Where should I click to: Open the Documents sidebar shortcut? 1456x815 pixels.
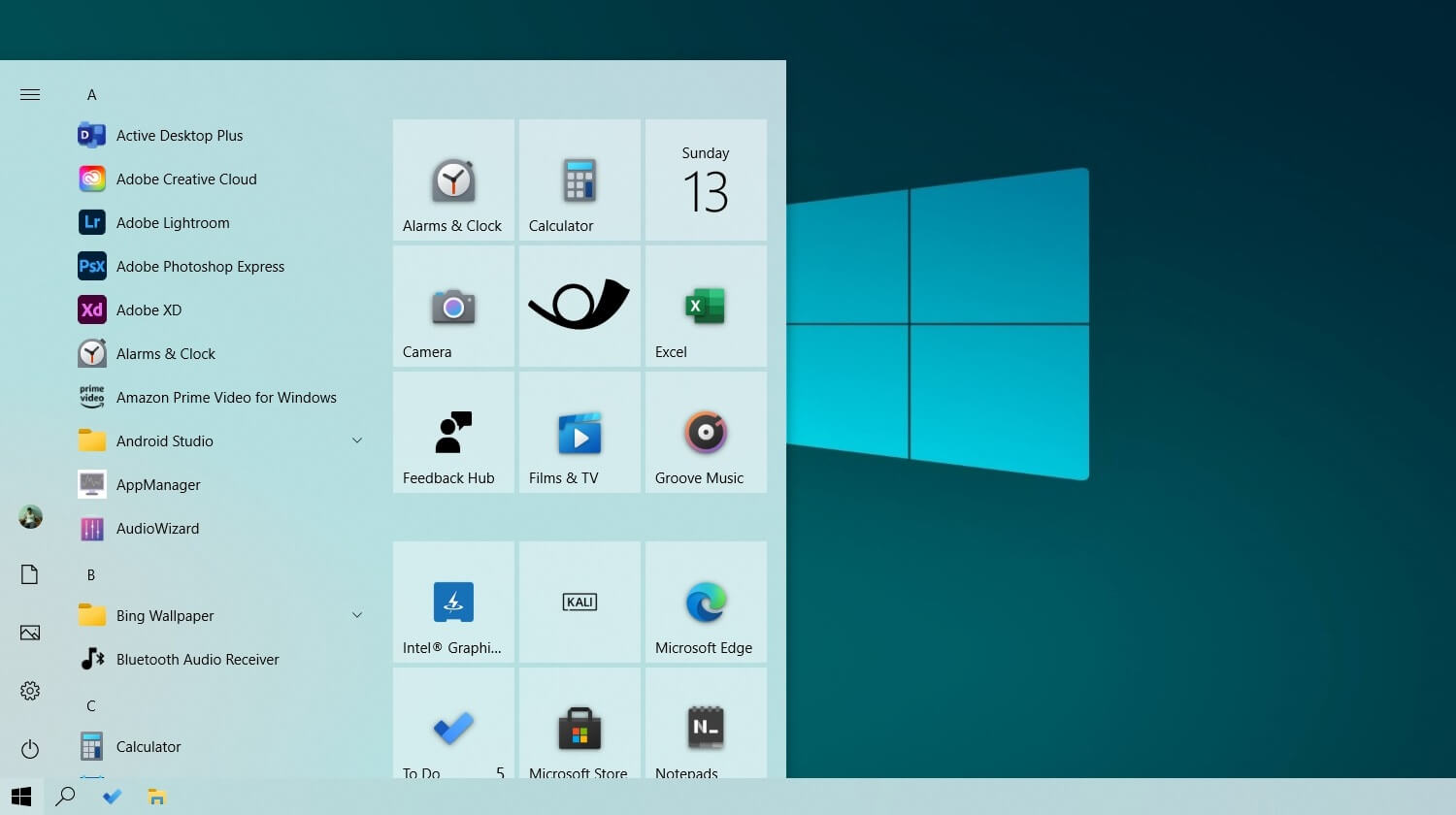point(30,574)
